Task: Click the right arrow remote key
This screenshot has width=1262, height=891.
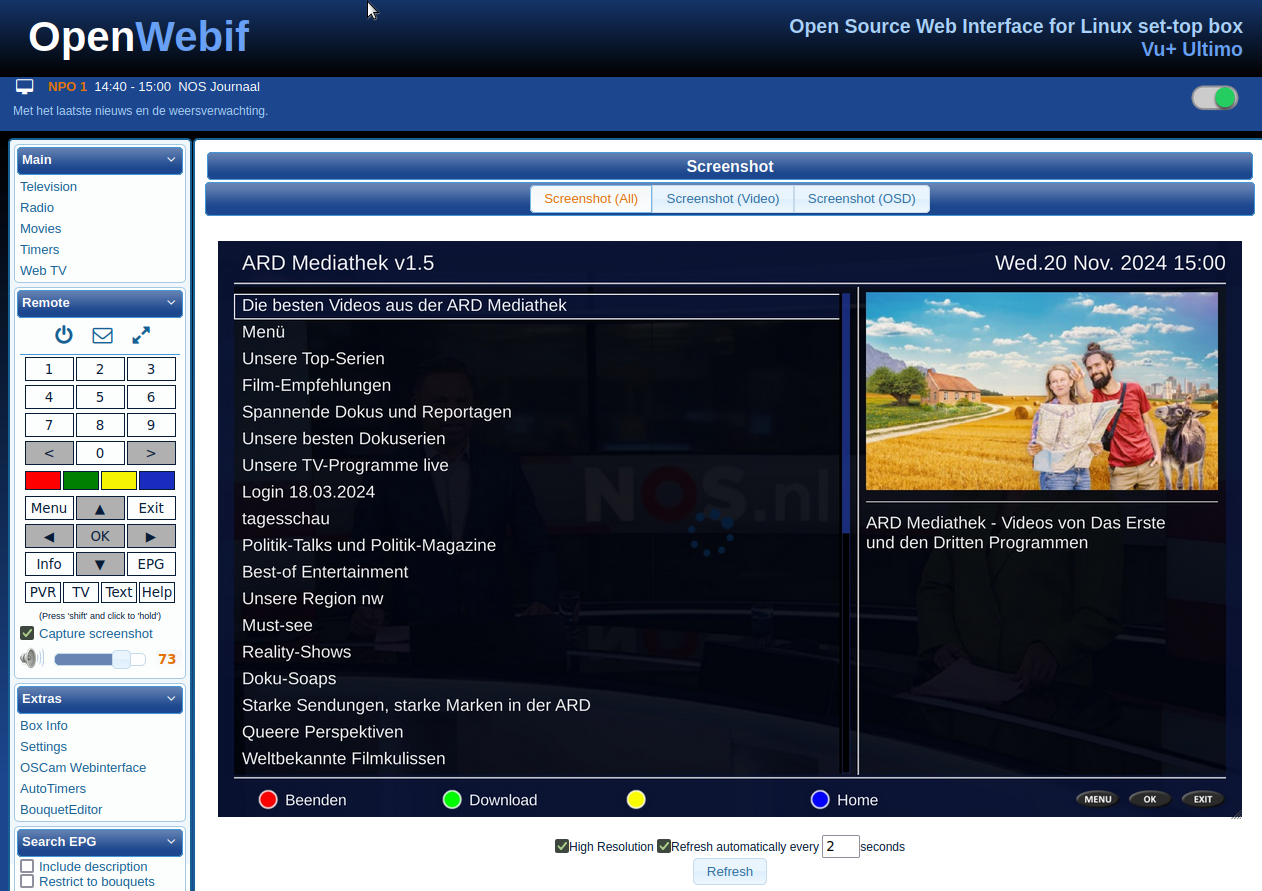Action: coord(151,536)
